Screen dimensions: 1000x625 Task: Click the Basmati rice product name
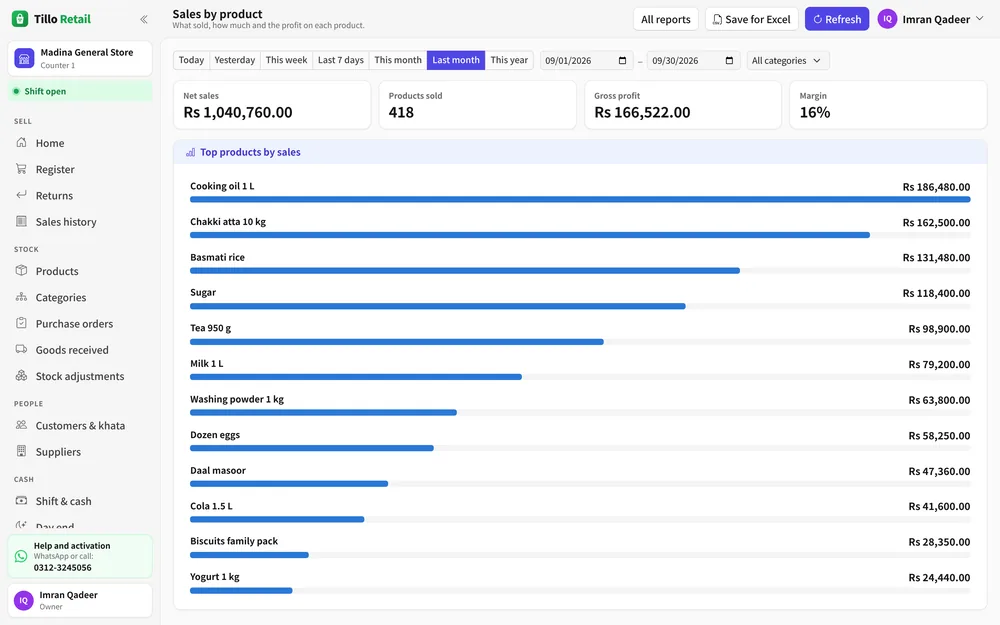click(217, 257)
